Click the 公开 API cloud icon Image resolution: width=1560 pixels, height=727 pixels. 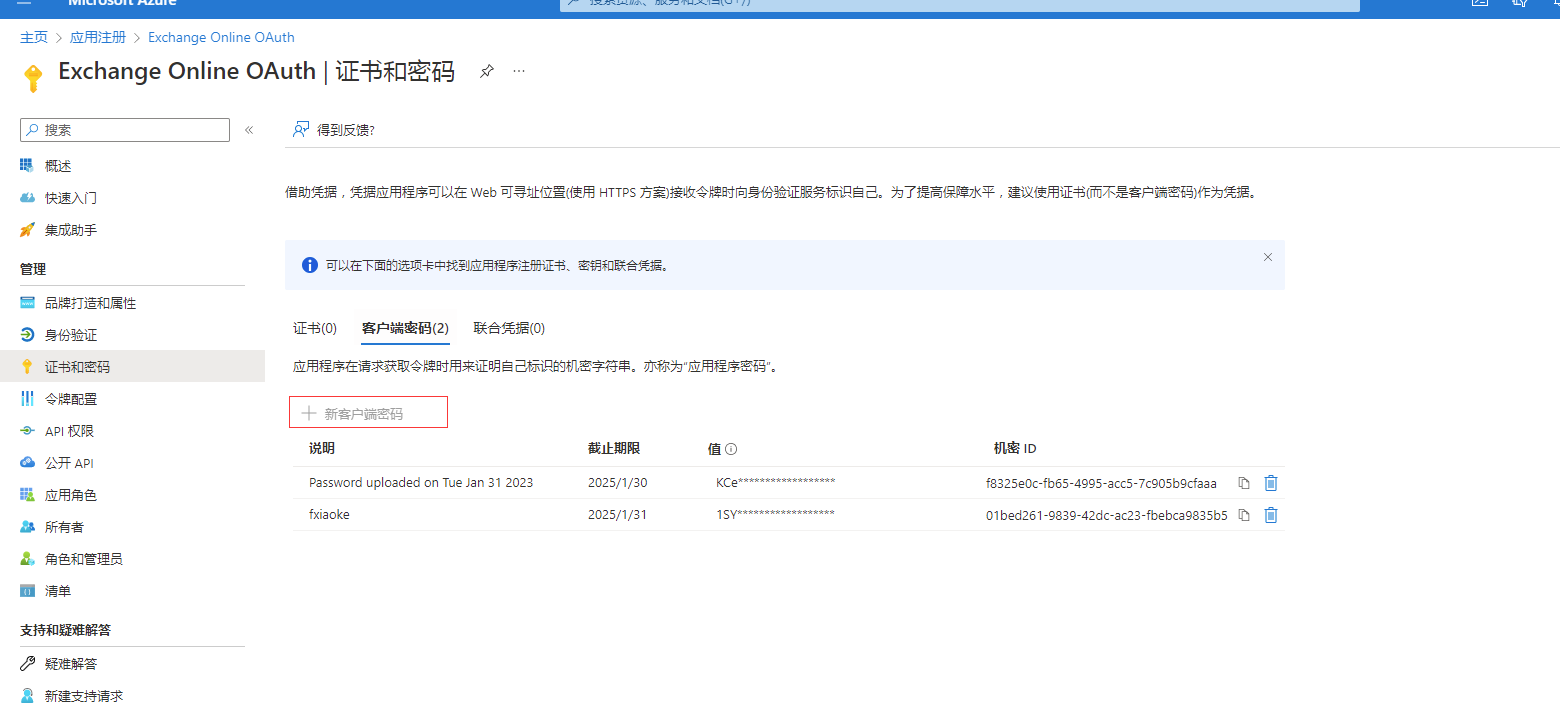pyautogui.click(x=27, y=463)
